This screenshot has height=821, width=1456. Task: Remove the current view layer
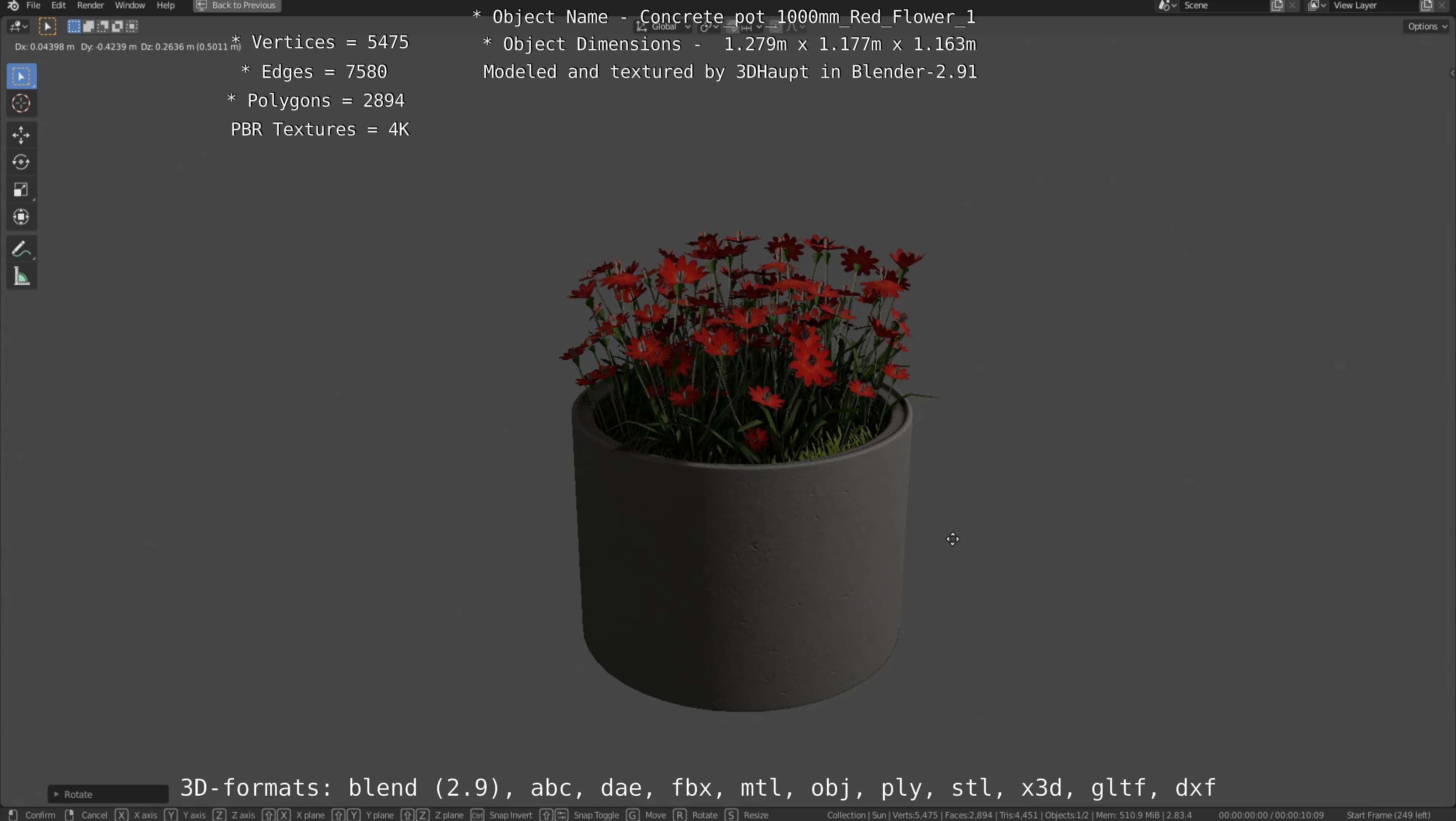[1442, 6]
